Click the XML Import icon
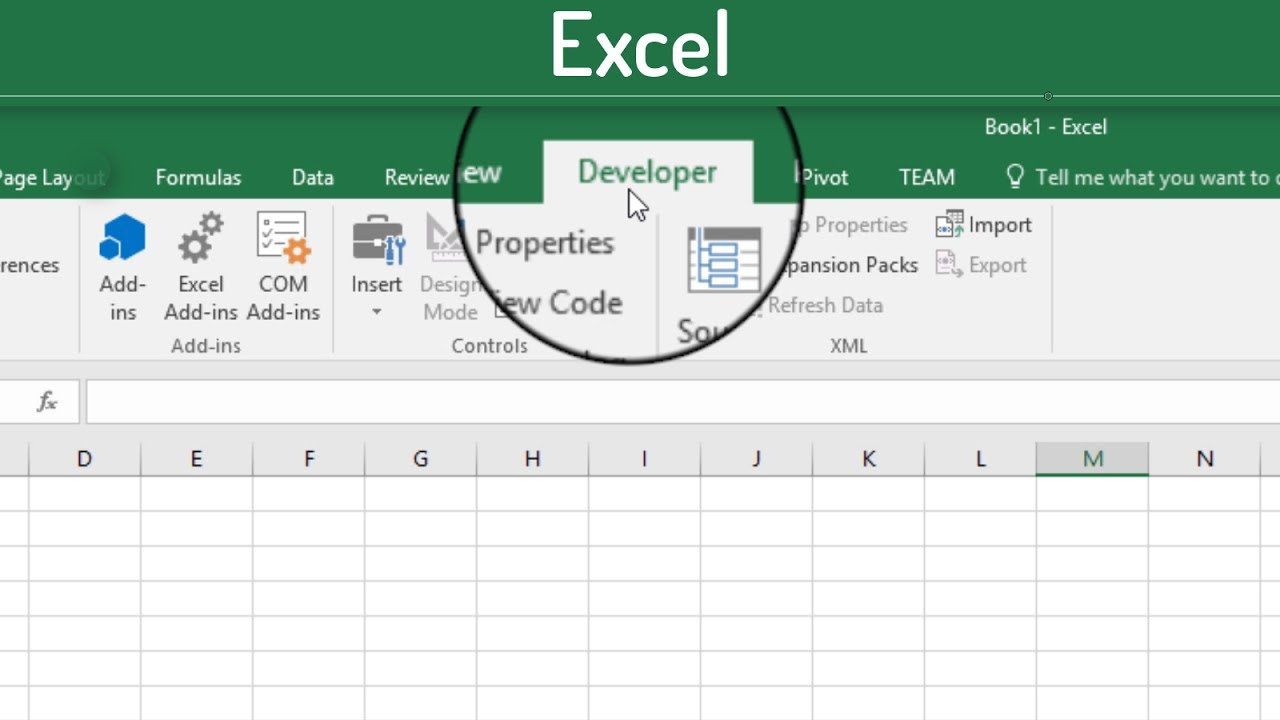This screenshot has height=720, width=1280. click(x=949, y=225)
